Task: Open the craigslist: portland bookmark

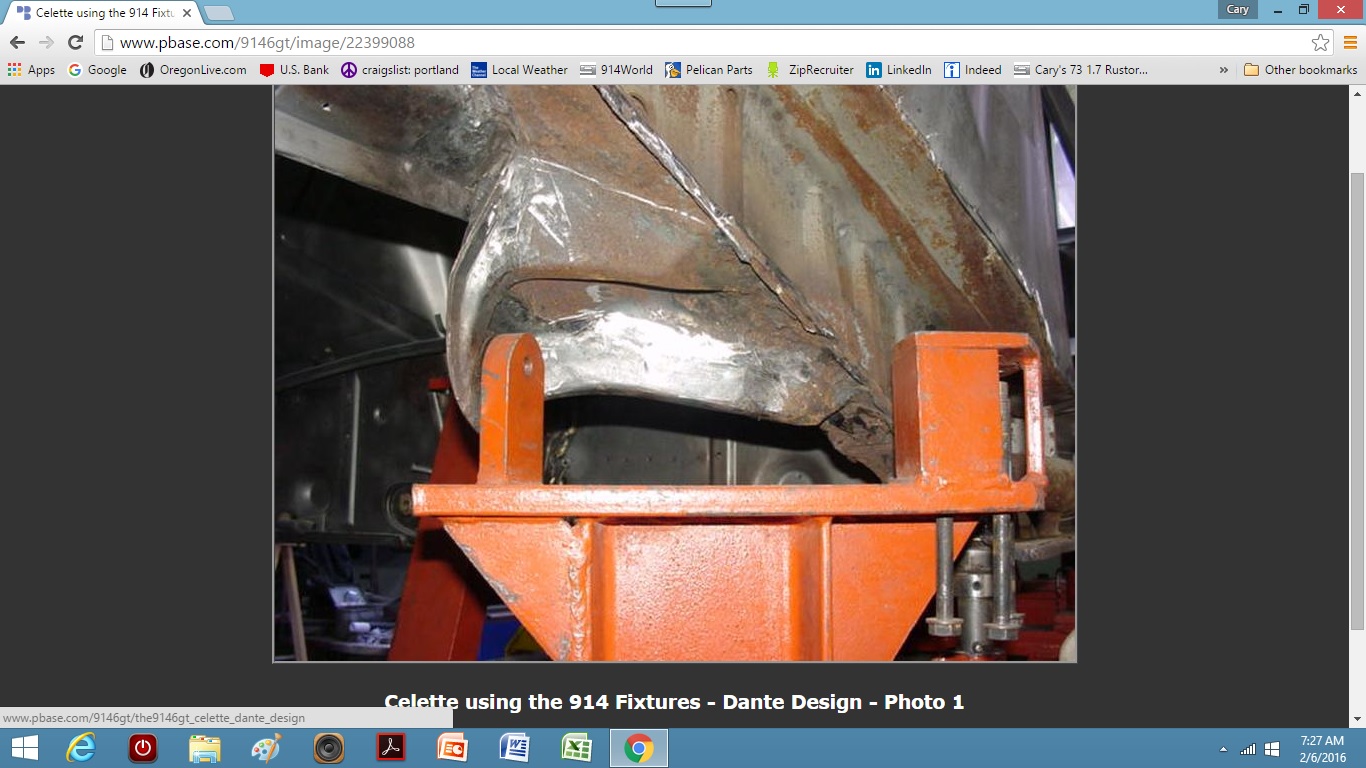Action: pos(400,70)
